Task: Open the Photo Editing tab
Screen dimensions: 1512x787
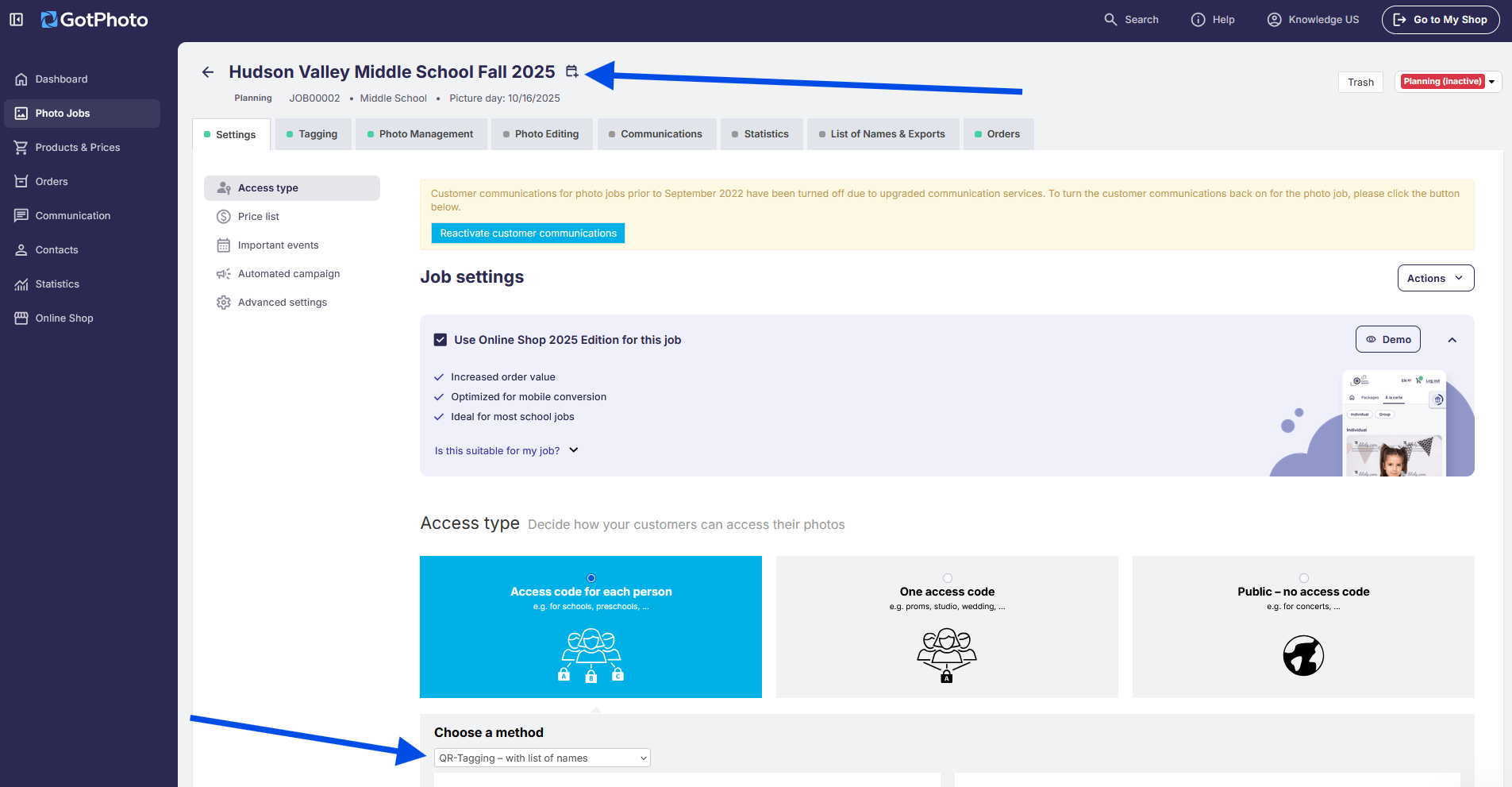Action: click(x=541, y=134)
